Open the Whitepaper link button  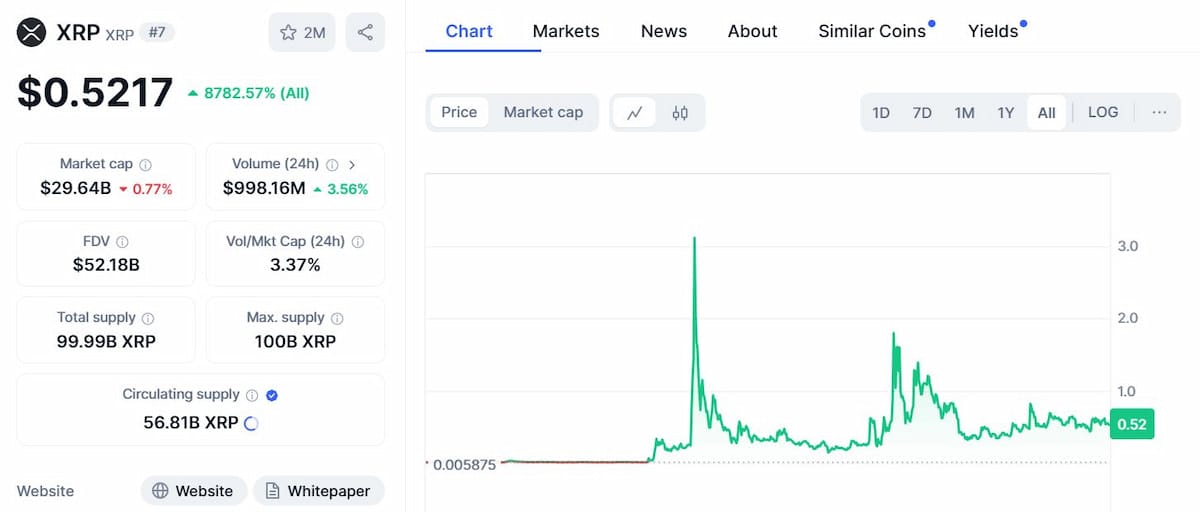pyautogui.click(x=318, y=491)
